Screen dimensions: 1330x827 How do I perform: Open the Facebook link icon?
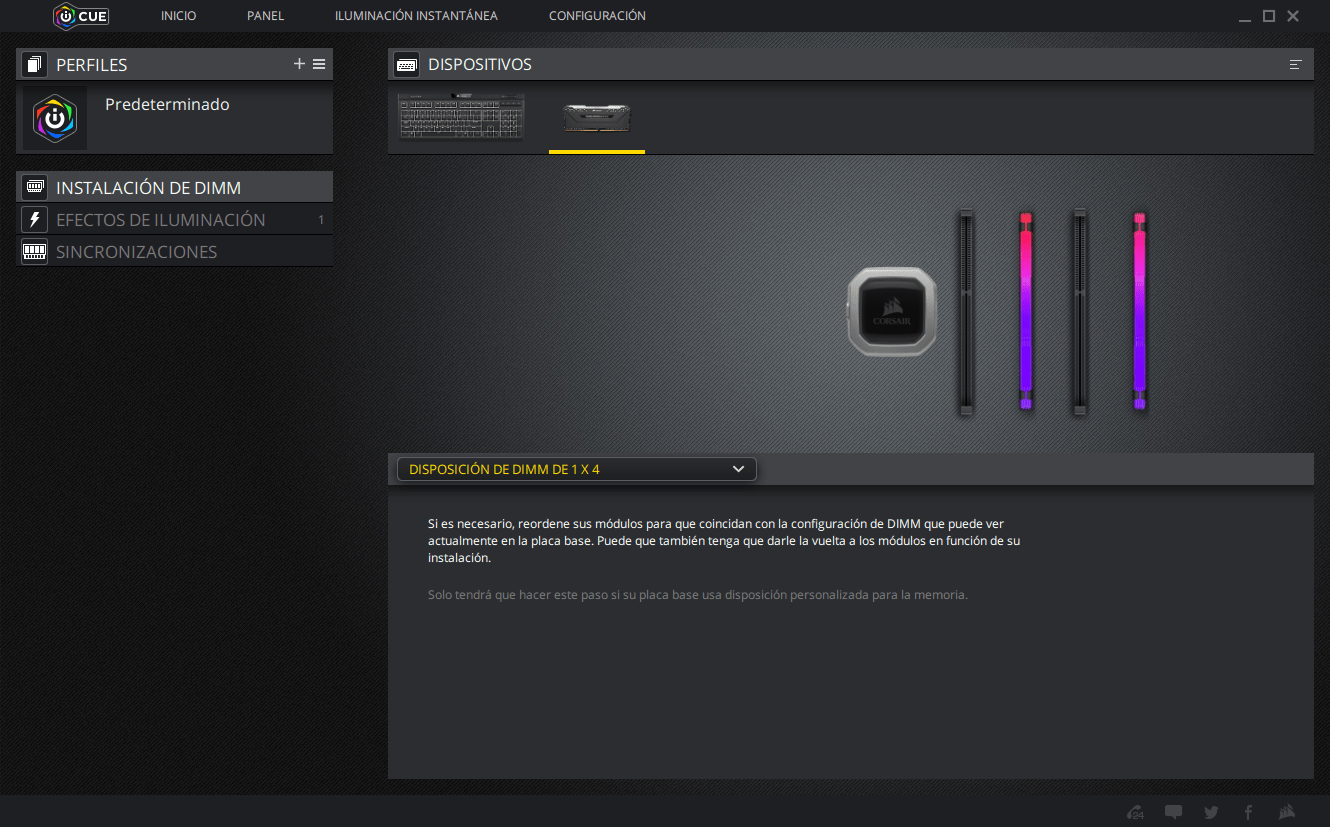(x=1248, y=812)
